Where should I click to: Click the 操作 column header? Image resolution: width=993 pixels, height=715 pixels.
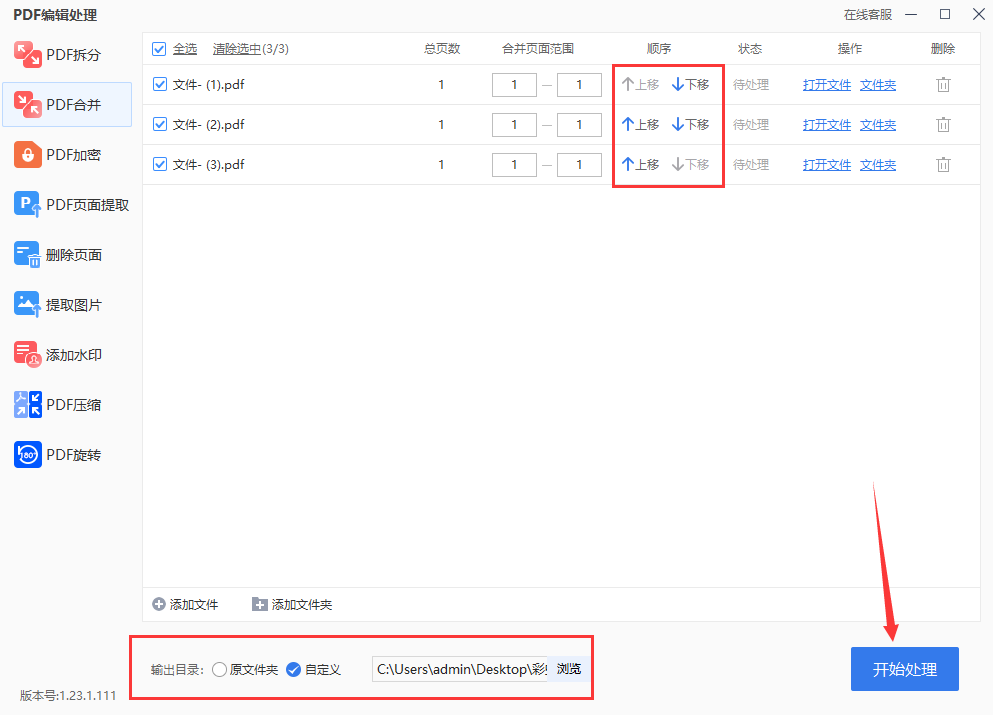pos(849,49)
